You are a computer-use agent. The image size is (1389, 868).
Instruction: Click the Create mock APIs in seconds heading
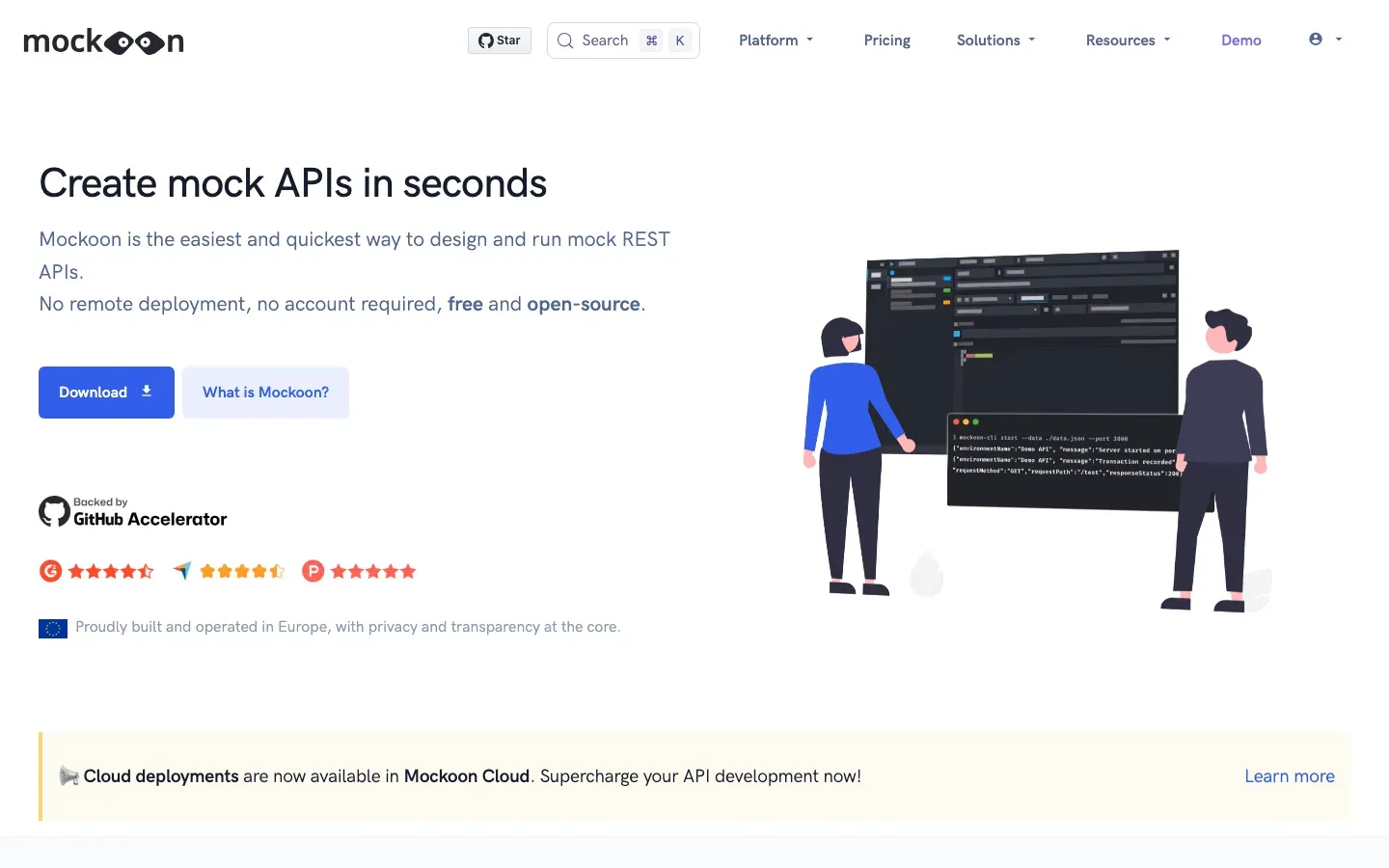point(293,183)
